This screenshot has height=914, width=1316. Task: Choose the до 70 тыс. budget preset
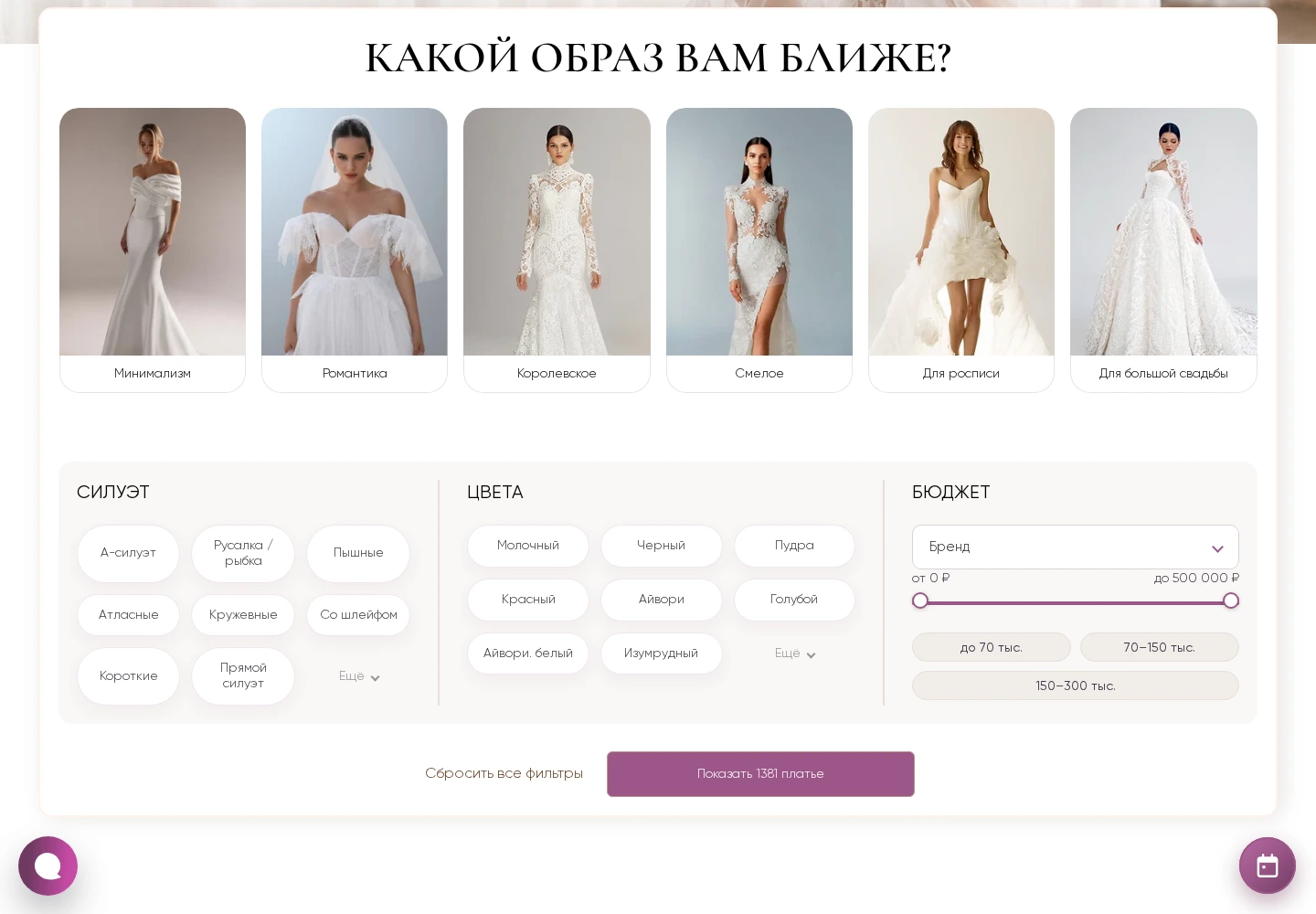pyautogui.click(x=991, y=647)
